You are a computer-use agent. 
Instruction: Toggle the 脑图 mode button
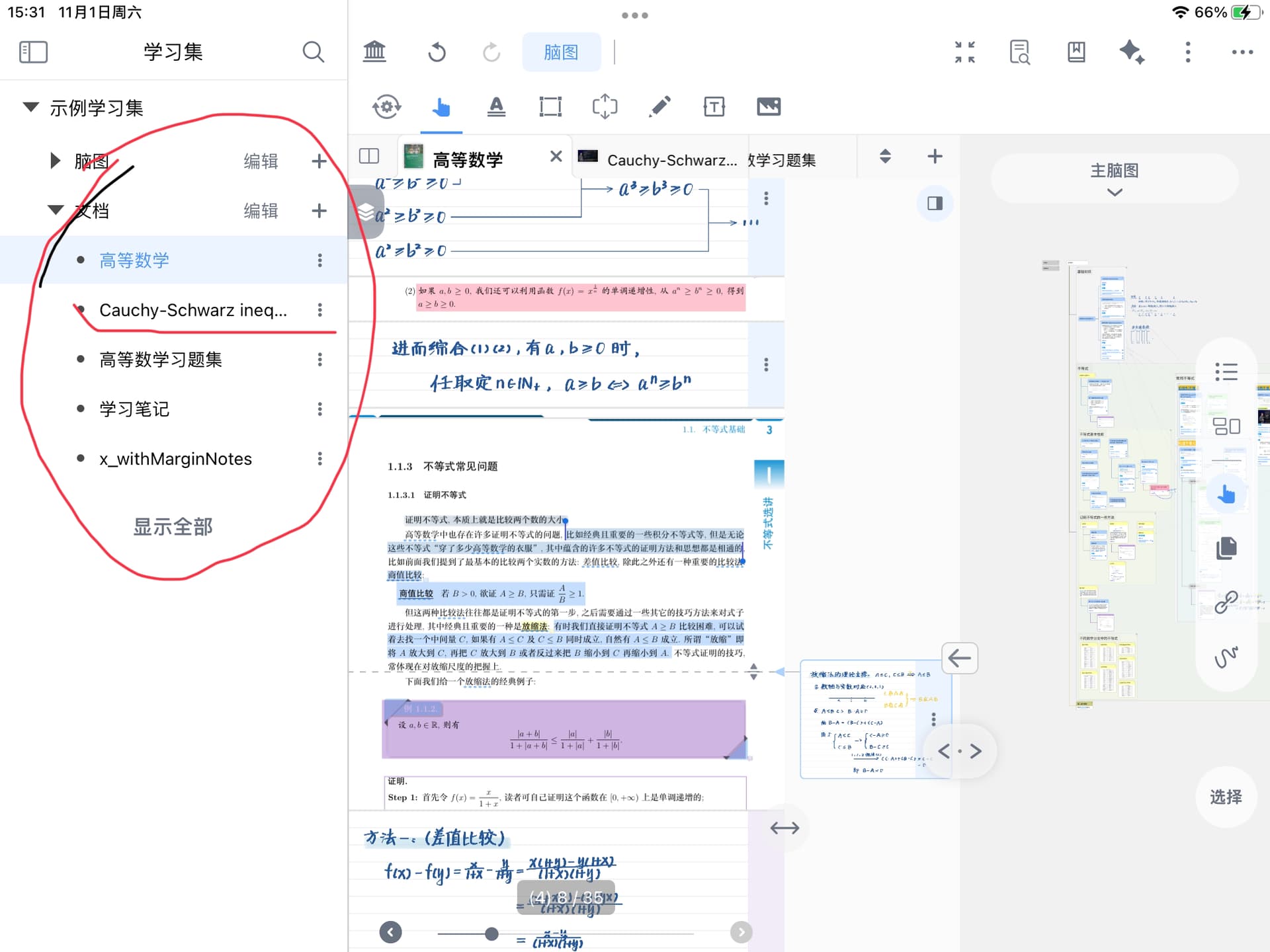click(561, 52)
